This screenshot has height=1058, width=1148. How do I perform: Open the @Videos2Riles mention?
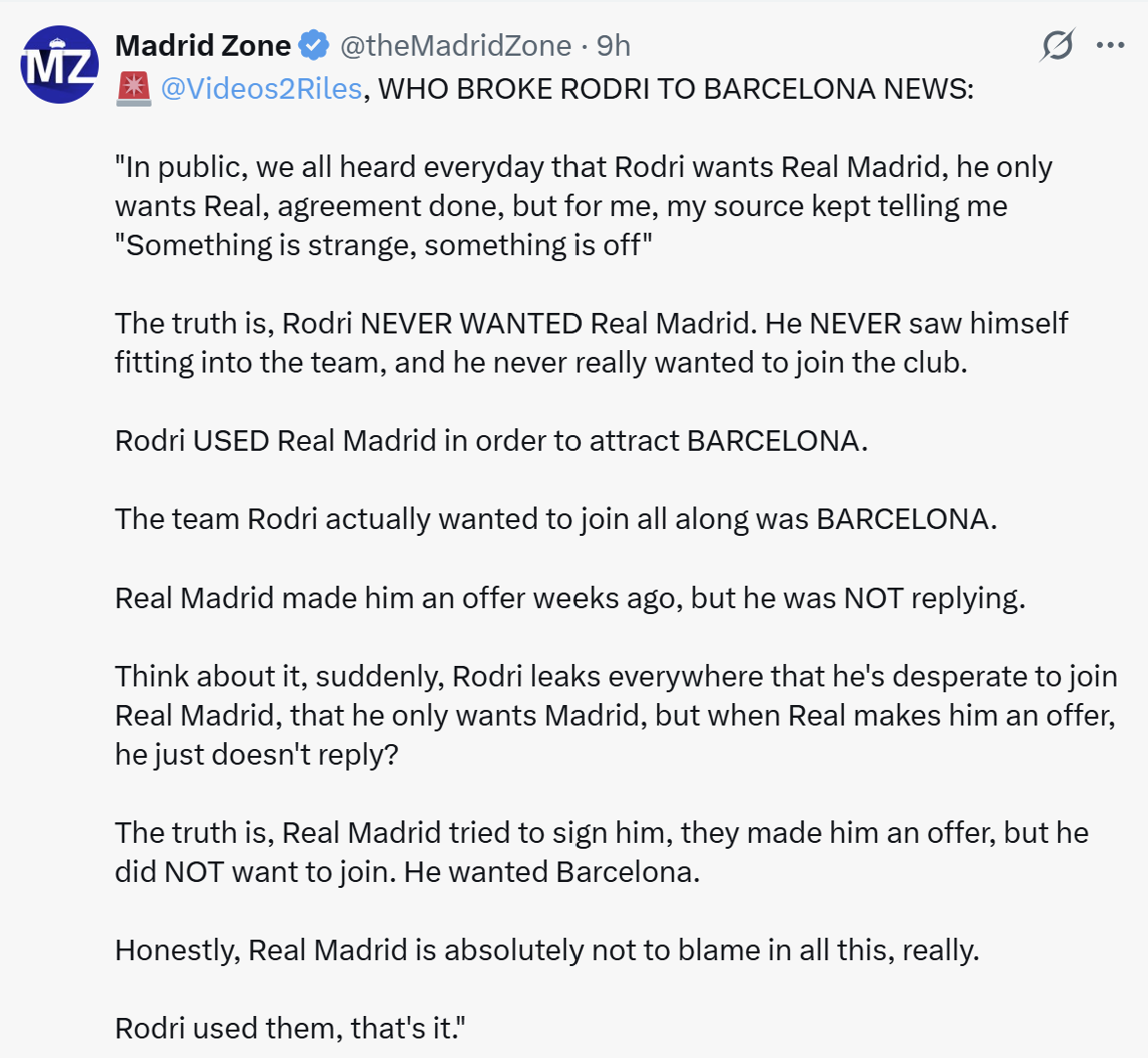[261, 89]
